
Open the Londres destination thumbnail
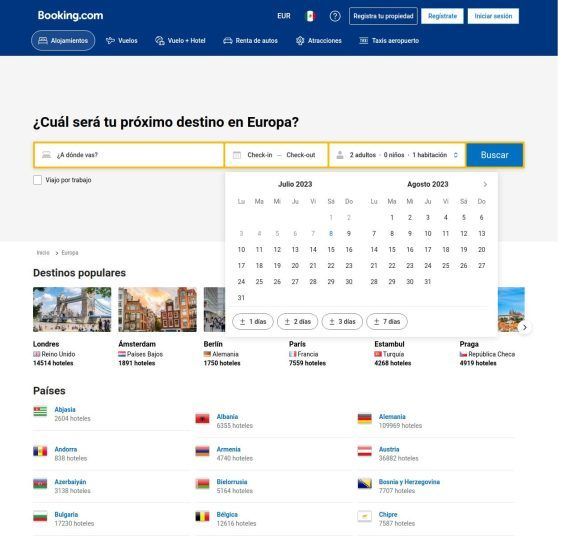pyautogui.click(x=72, y=309)
